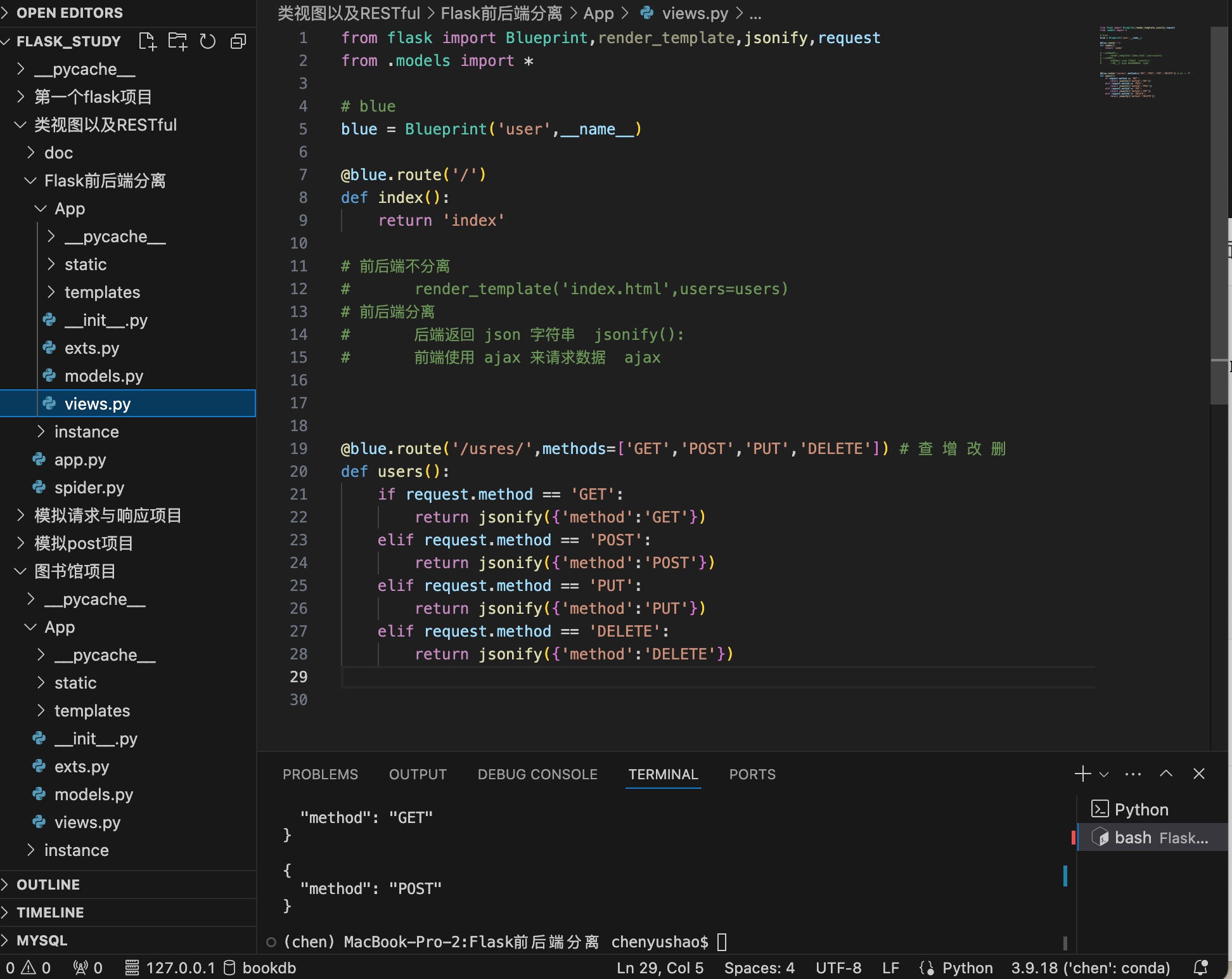Select interpreter 3.9.18 ('chen': conda)
The image size is (1232, 979).
tap(1090, 968)
